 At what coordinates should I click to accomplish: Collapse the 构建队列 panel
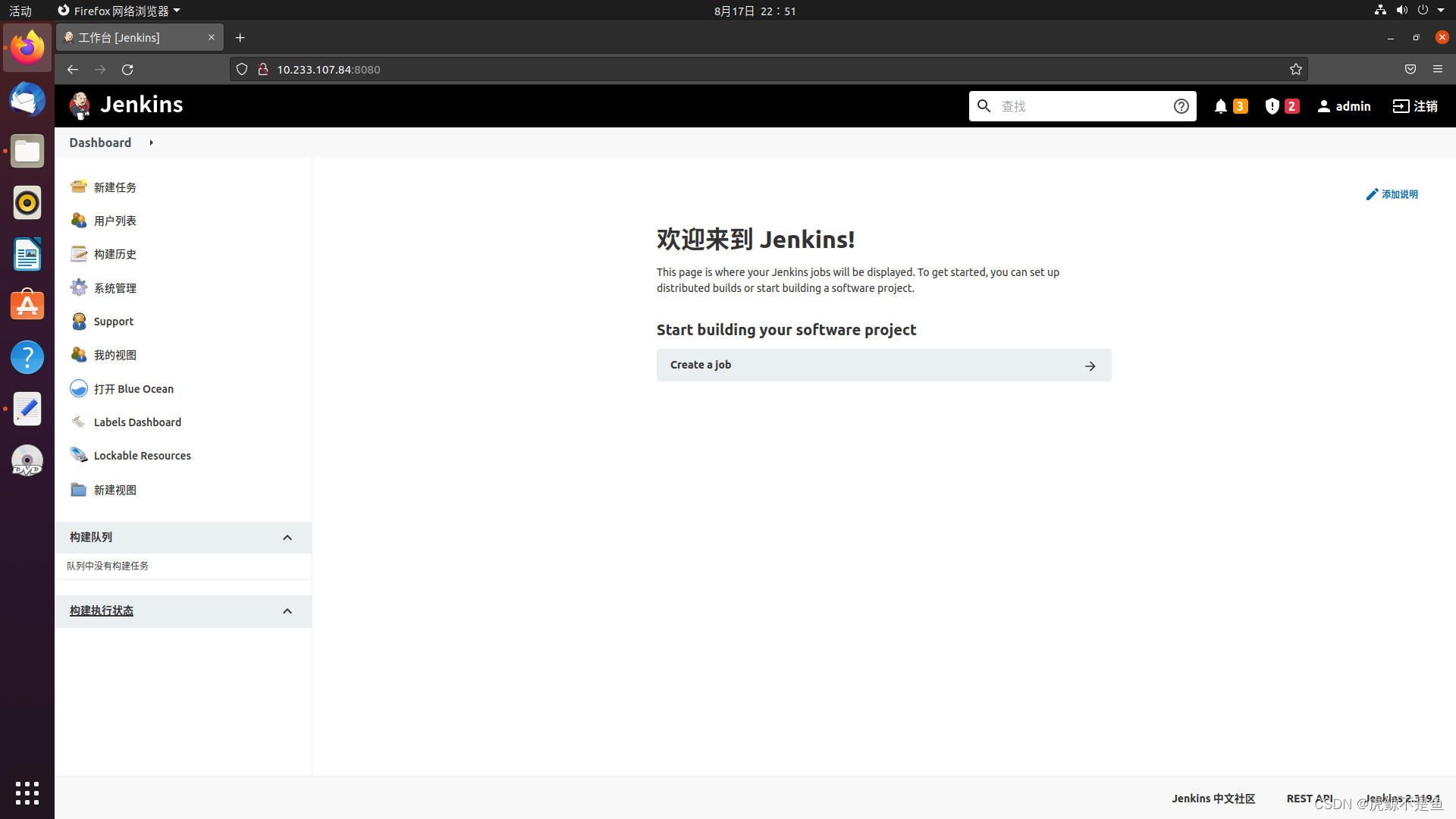[x=287, y=538]
